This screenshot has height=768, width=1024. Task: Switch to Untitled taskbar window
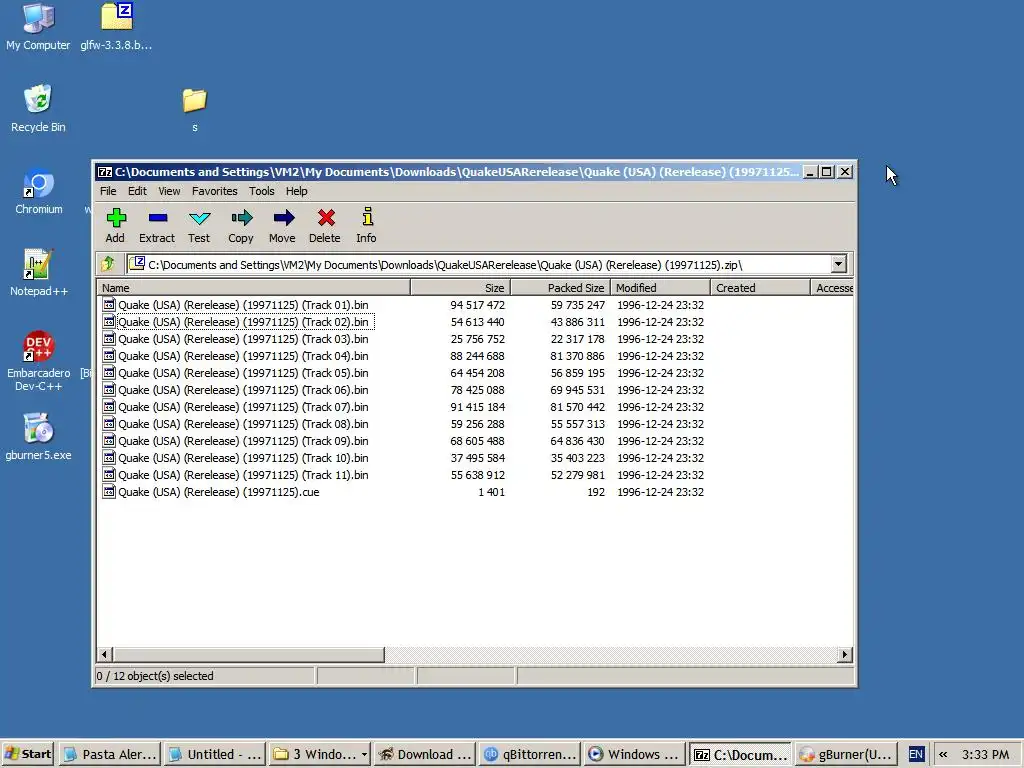[x=214, y=754]
